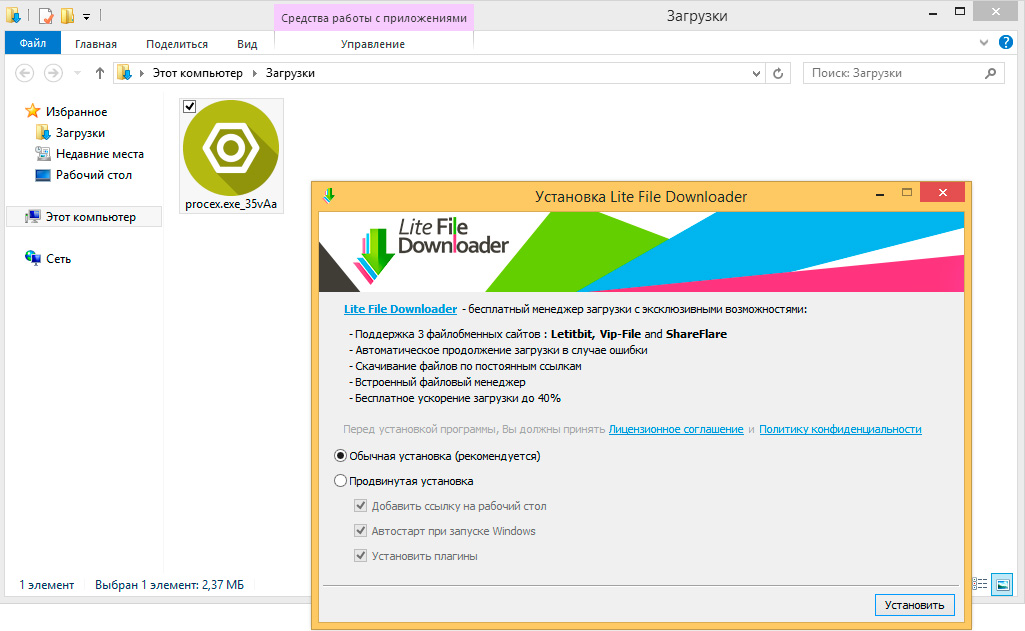Uncheck the procex.exe_35vAa selection checkbox

coord(190,106)
